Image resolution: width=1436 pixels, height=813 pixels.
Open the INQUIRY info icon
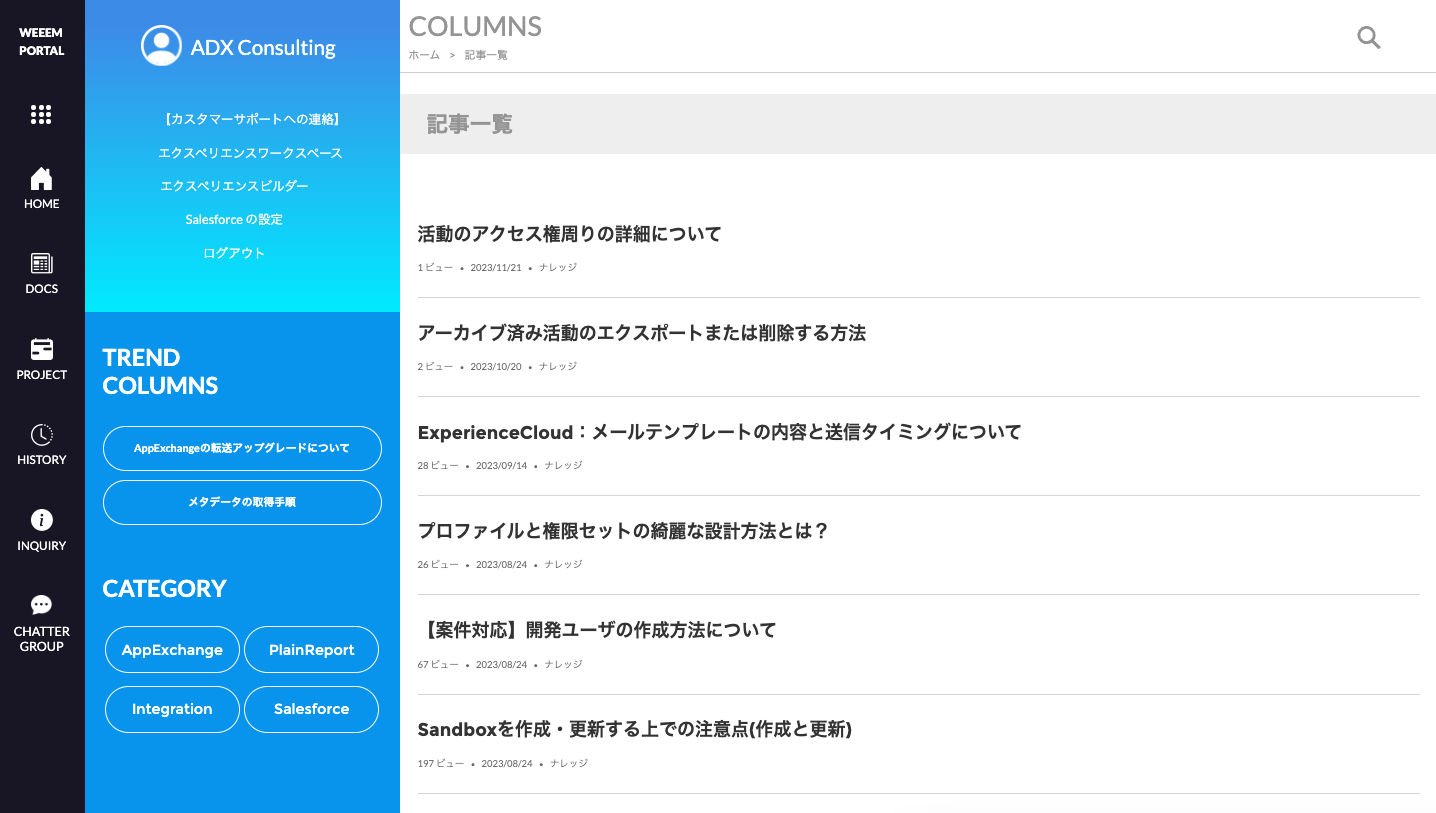click(x=41, y=520)
